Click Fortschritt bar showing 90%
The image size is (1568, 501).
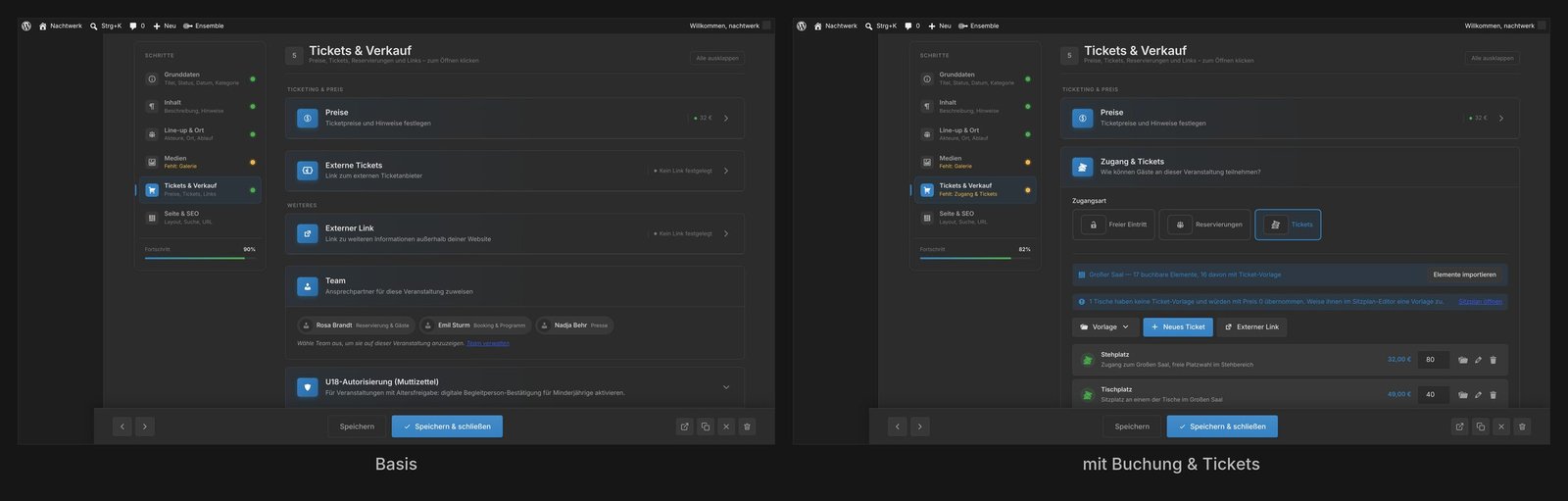click(x=200, y=258)
